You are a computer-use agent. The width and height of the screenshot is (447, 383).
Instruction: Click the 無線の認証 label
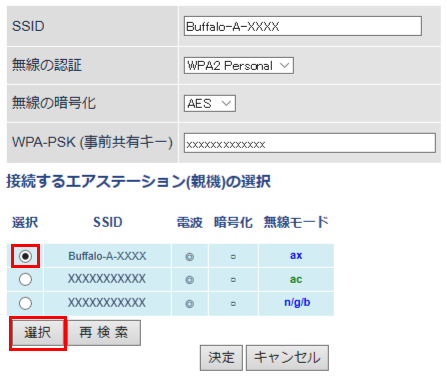coord(47,65)
